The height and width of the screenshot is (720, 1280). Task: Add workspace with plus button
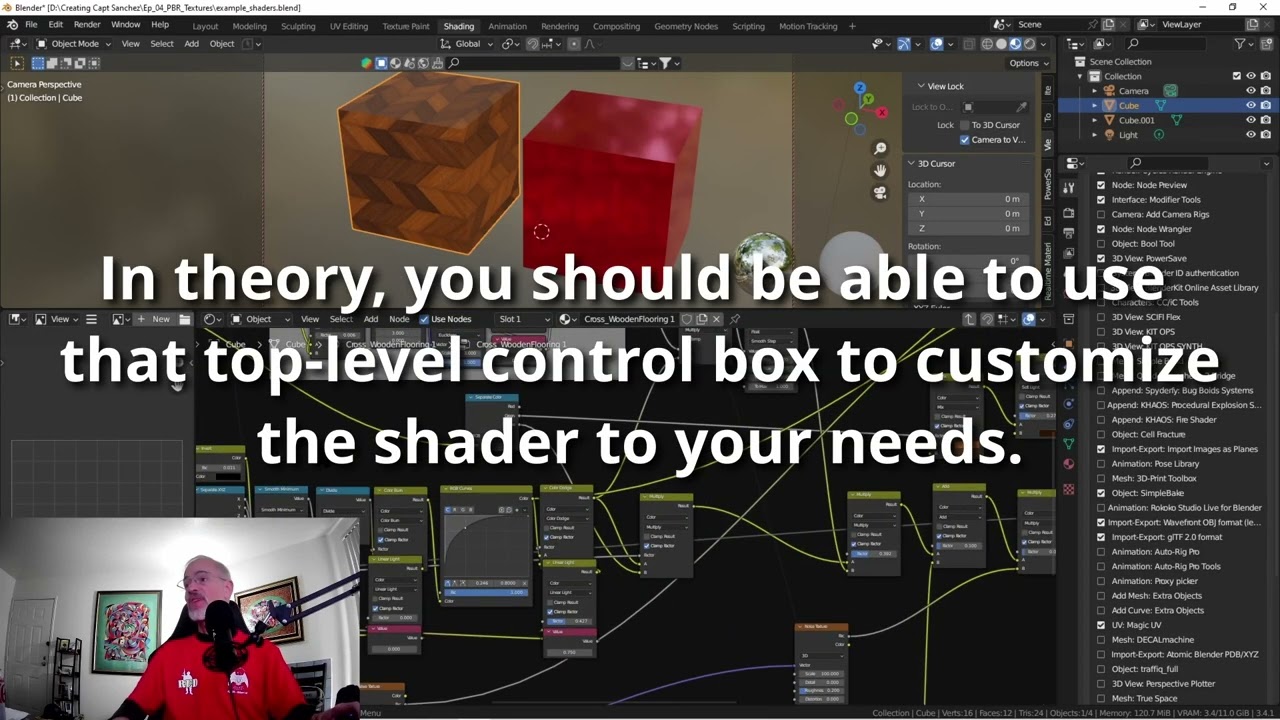coord(852,26)
